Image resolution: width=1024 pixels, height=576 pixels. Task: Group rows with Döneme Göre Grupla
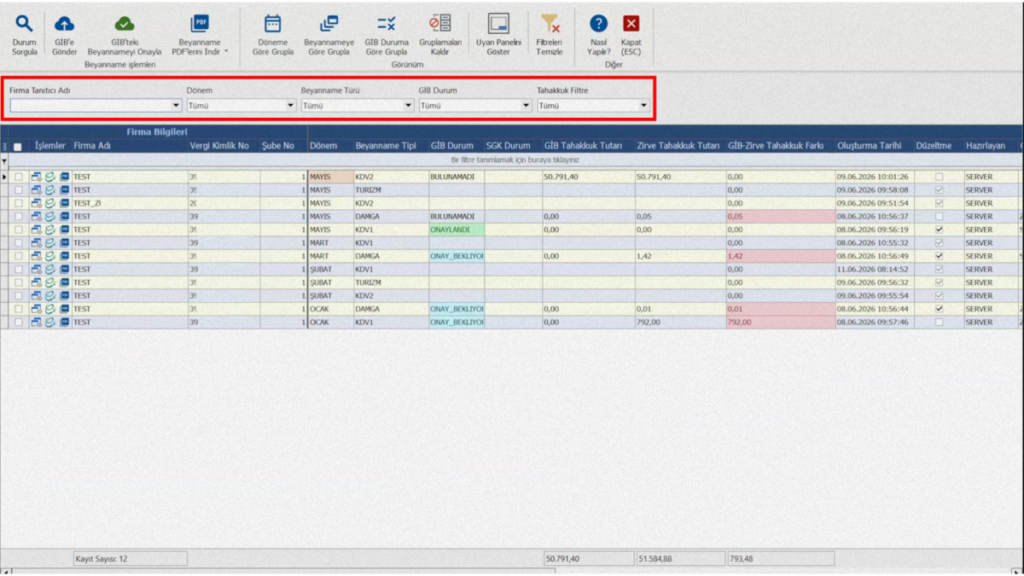[272, 24]
